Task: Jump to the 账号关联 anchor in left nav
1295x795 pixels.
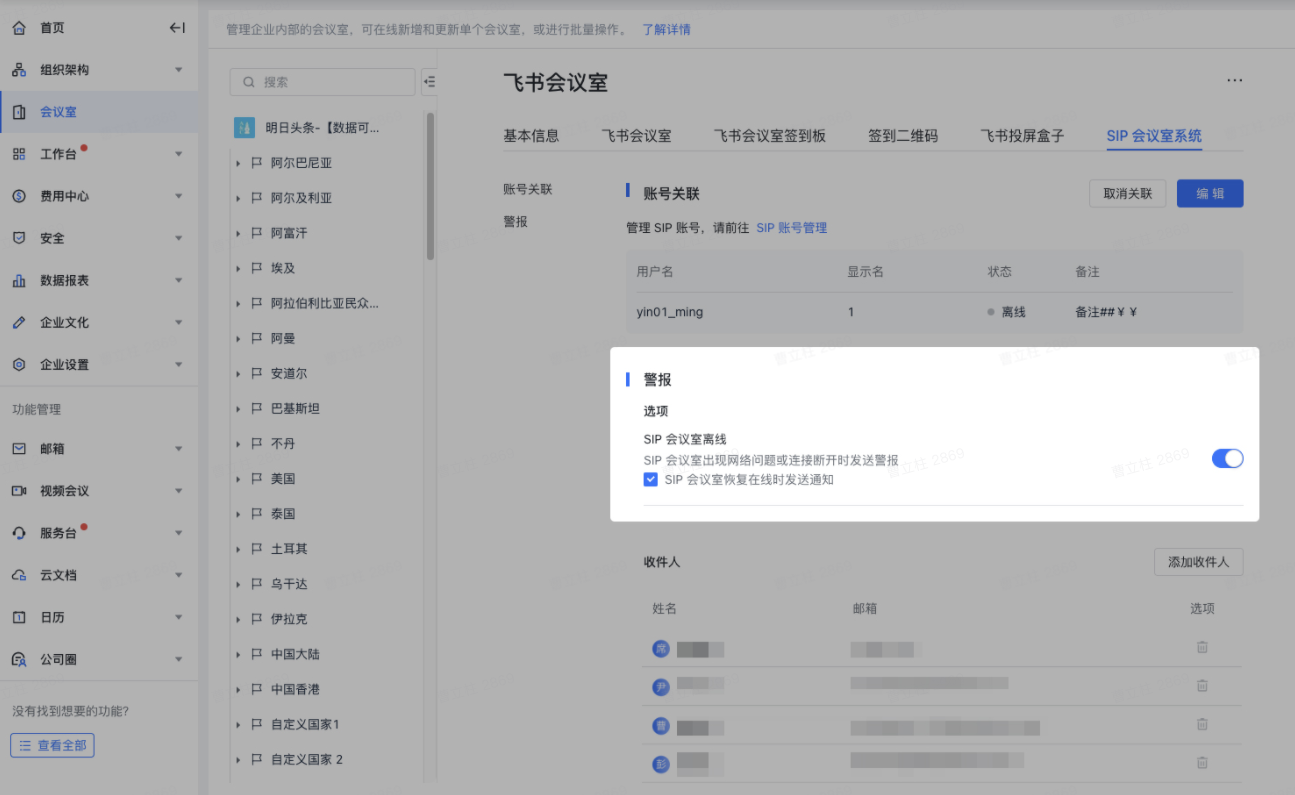Action: pos(527,189)
